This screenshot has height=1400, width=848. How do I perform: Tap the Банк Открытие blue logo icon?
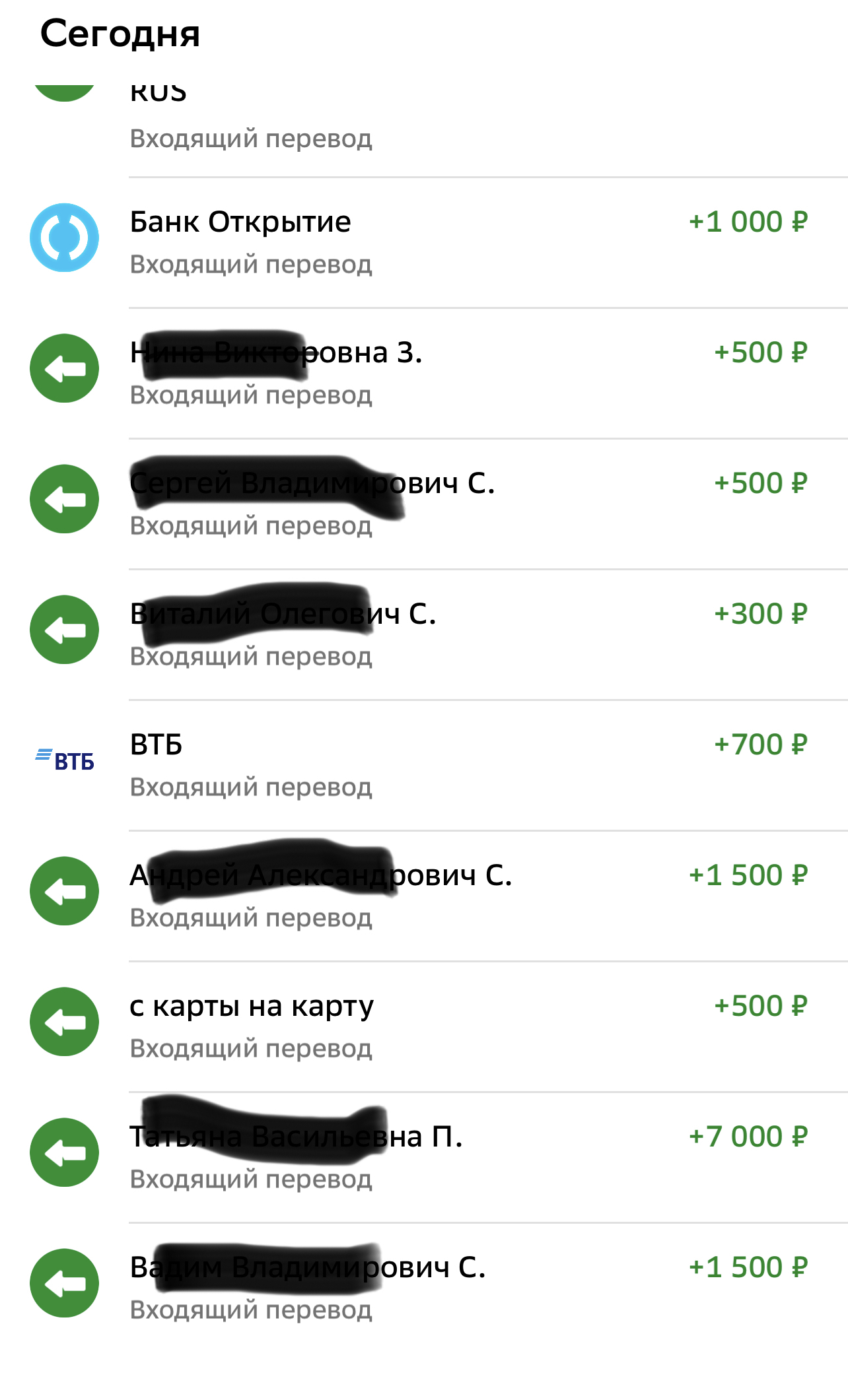pyautogui.click(x=64, y=238)
